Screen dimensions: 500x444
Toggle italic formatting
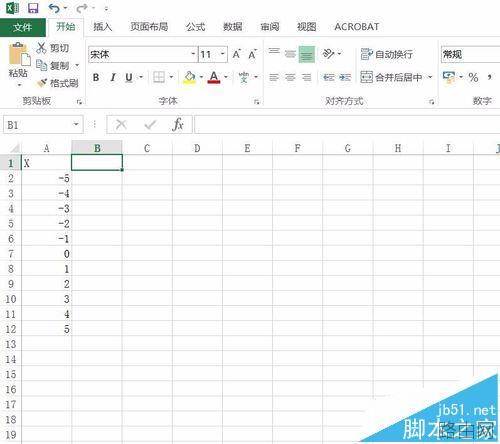coord(113,77)
